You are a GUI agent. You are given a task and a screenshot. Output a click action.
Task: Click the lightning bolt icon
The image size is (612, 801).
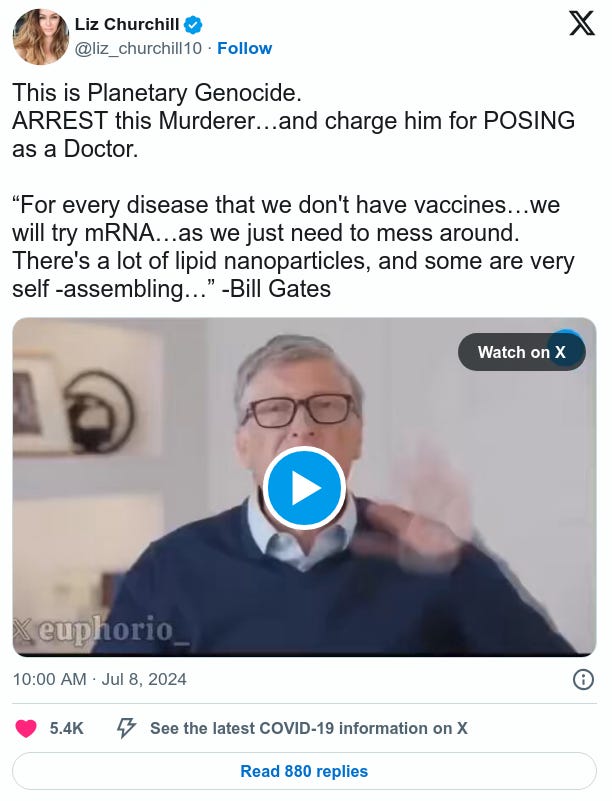[x=126, y=728]
